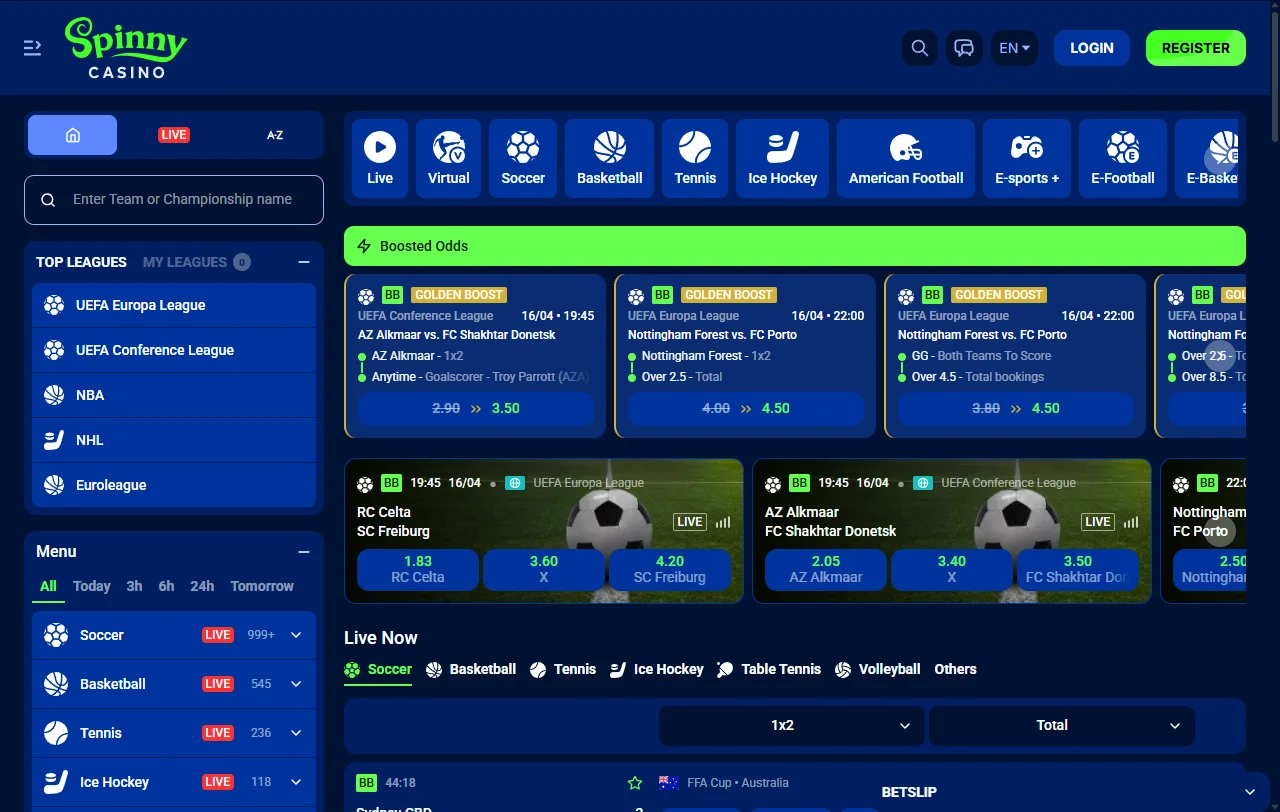Screen dimensions: 1280x812
Task: Select the 3h time filter
Action: tap(134, 586)
